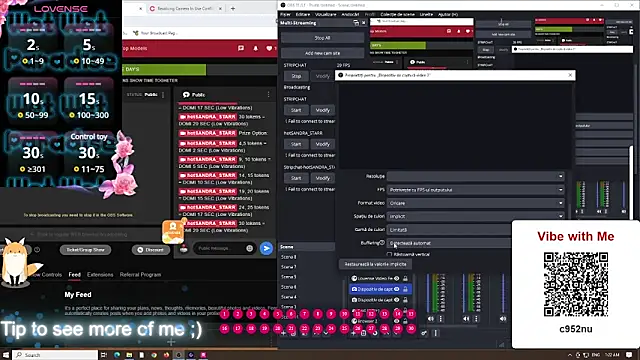Open the Gamă de culori dropdown
640x360 pixels.
[449, 229]
